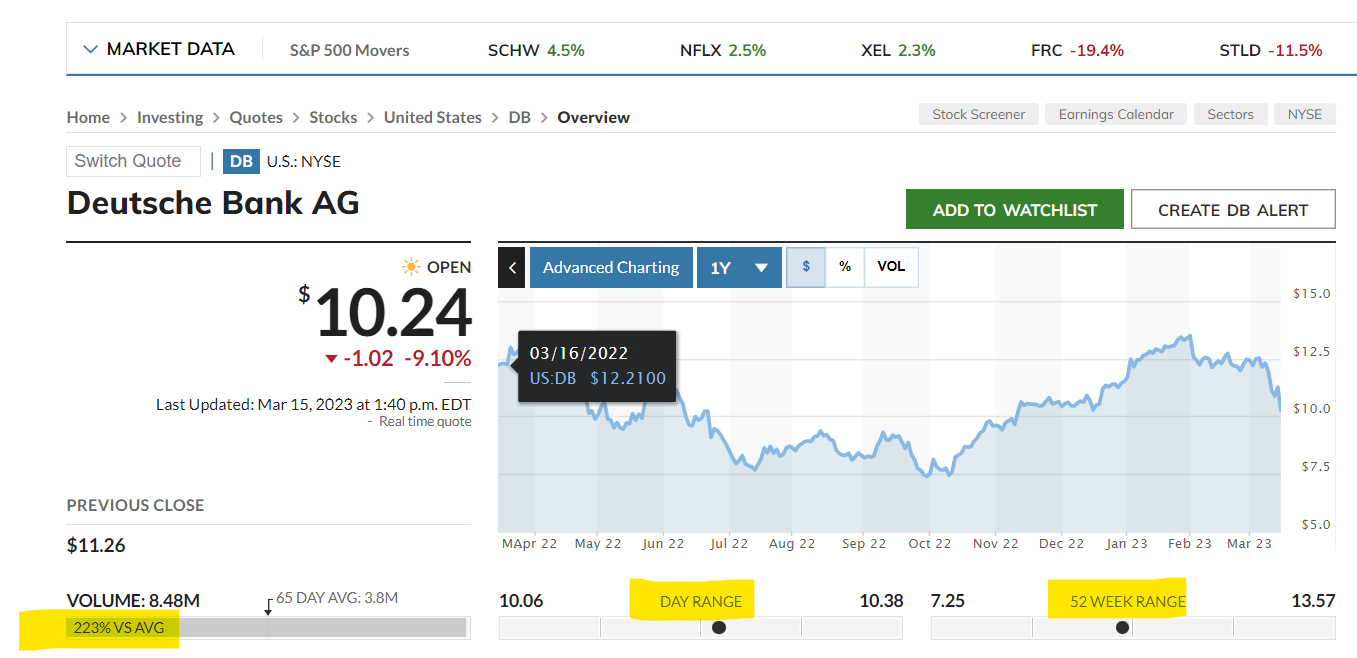Open the Sectors button
1357x658 pixels.
click(1230, 114)
